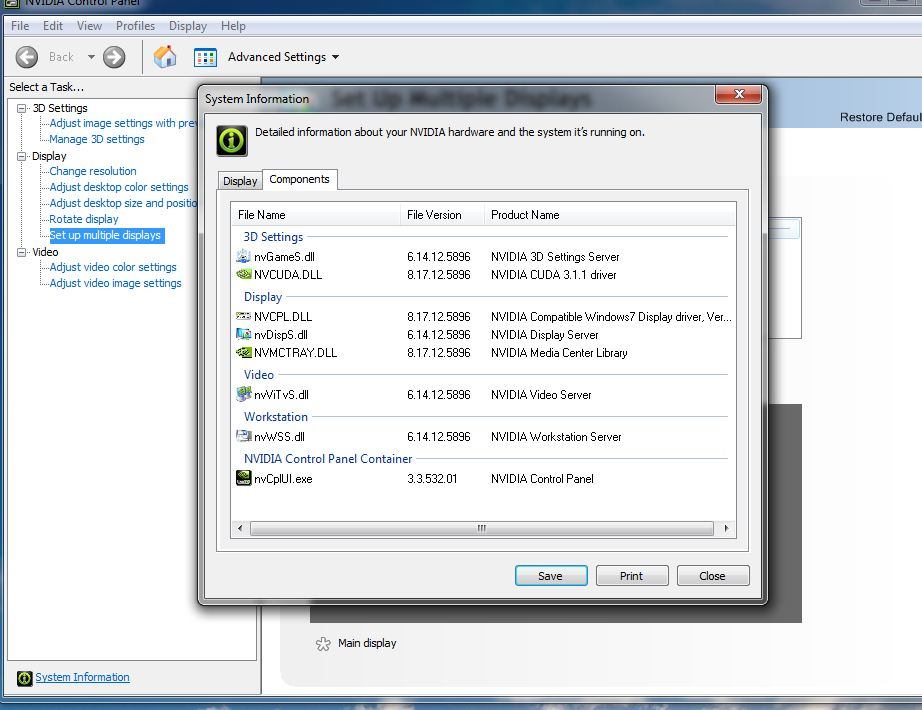This screenshot has width=922, height=710.
Task: Select the NVCUDA.DLL file name
Action: 288,275
